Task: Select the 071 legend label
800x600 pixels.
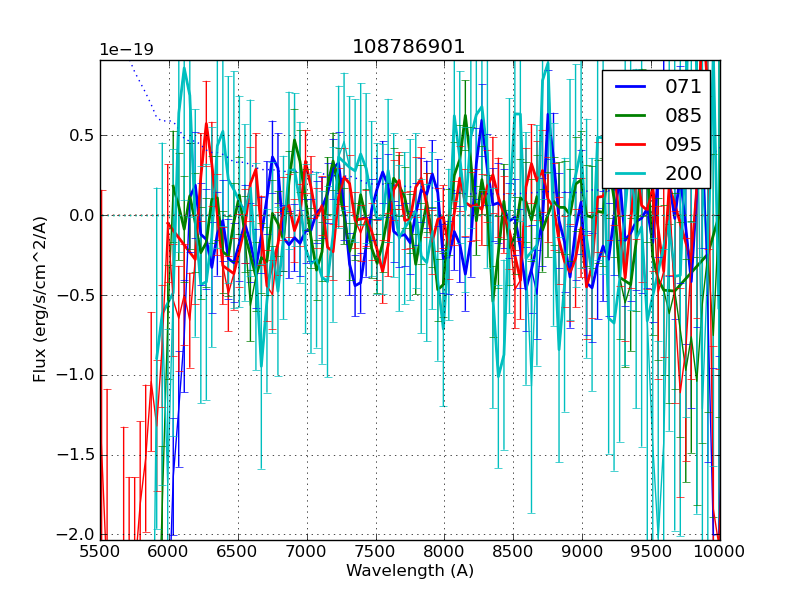Action: pyautogui.click(x=684, y=86)
